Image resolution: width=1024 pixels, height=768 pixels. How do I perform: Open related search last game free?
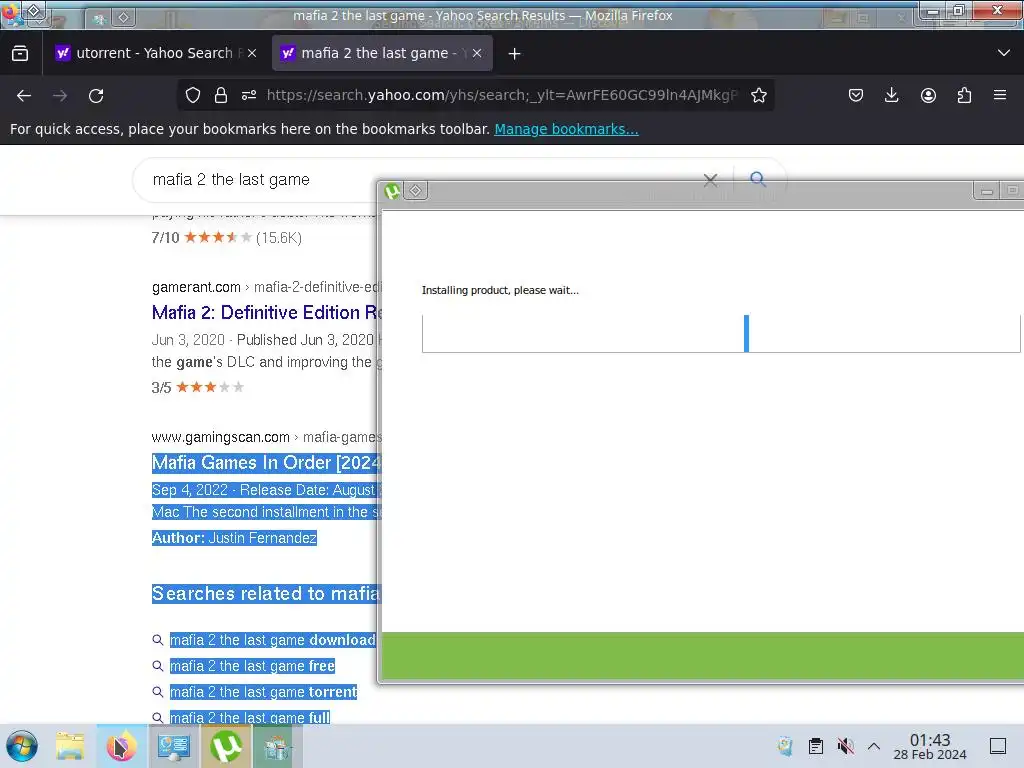click(252, 666)
